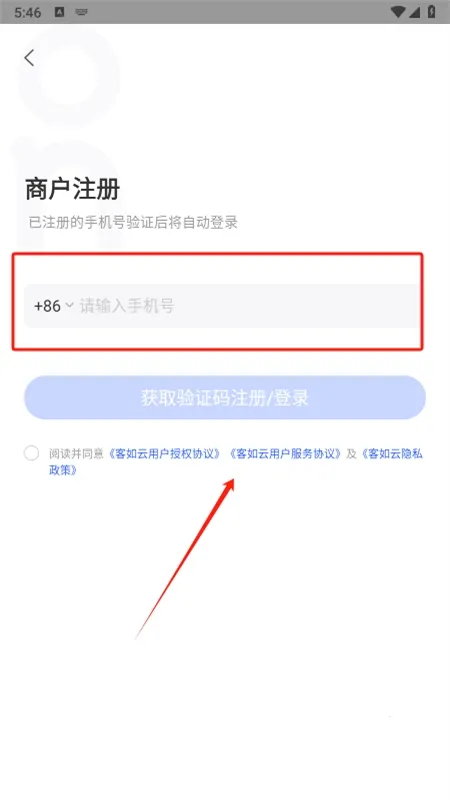Go back using the top-left arrow
The width and height of the screenshot is (450, 800).
pyautogui.click(x=29, y=58)
